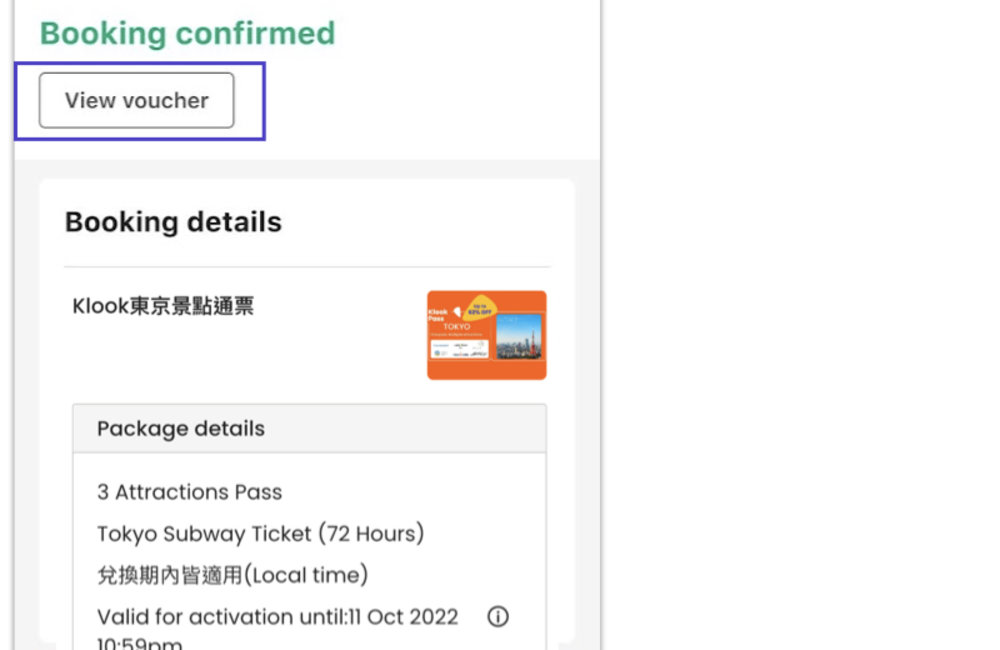This screenshot has width=1000, height=650.
Task: Select Tokyo Subway Ticket (72 Hours) text
Action: (260, 534)
